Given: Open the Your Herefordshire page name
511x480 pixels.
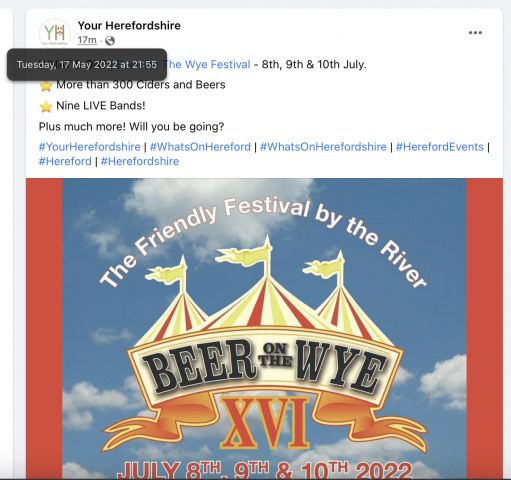Looking at the screenshot, I should (129, 26).
